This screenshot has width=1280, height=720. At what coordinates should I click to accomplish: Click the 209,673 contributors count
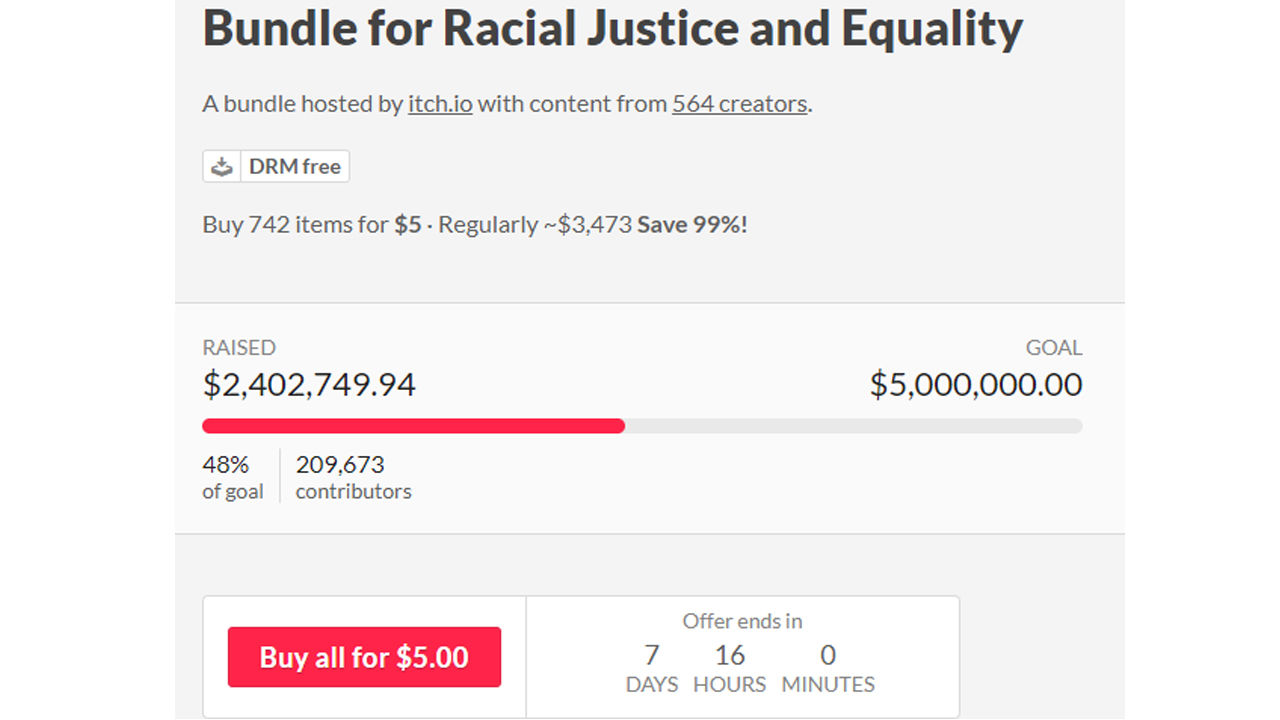pyautogui.click(x=354, y=477)
